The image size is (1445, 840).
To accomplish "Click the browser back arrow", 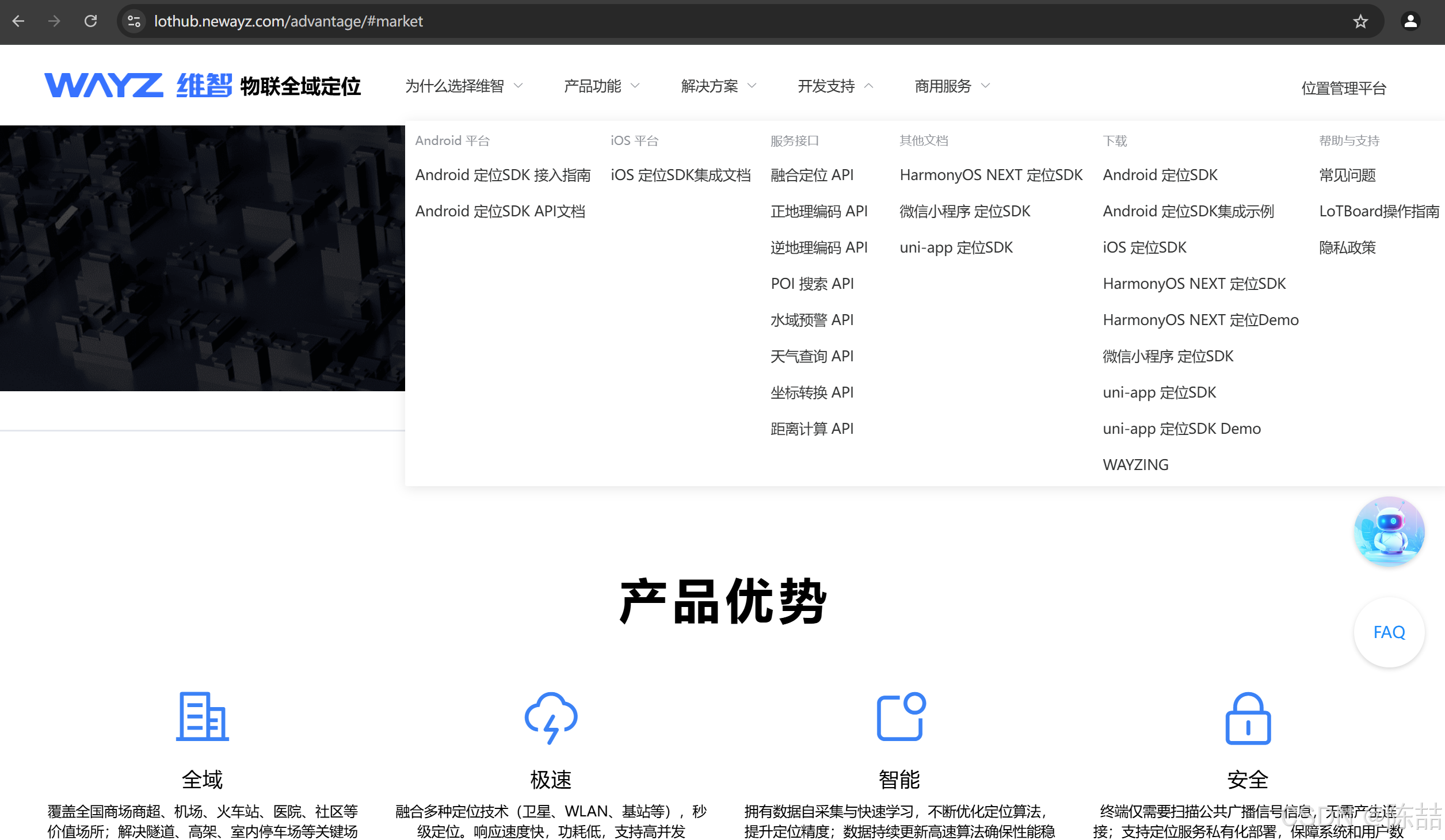I will tap(18, 21).
